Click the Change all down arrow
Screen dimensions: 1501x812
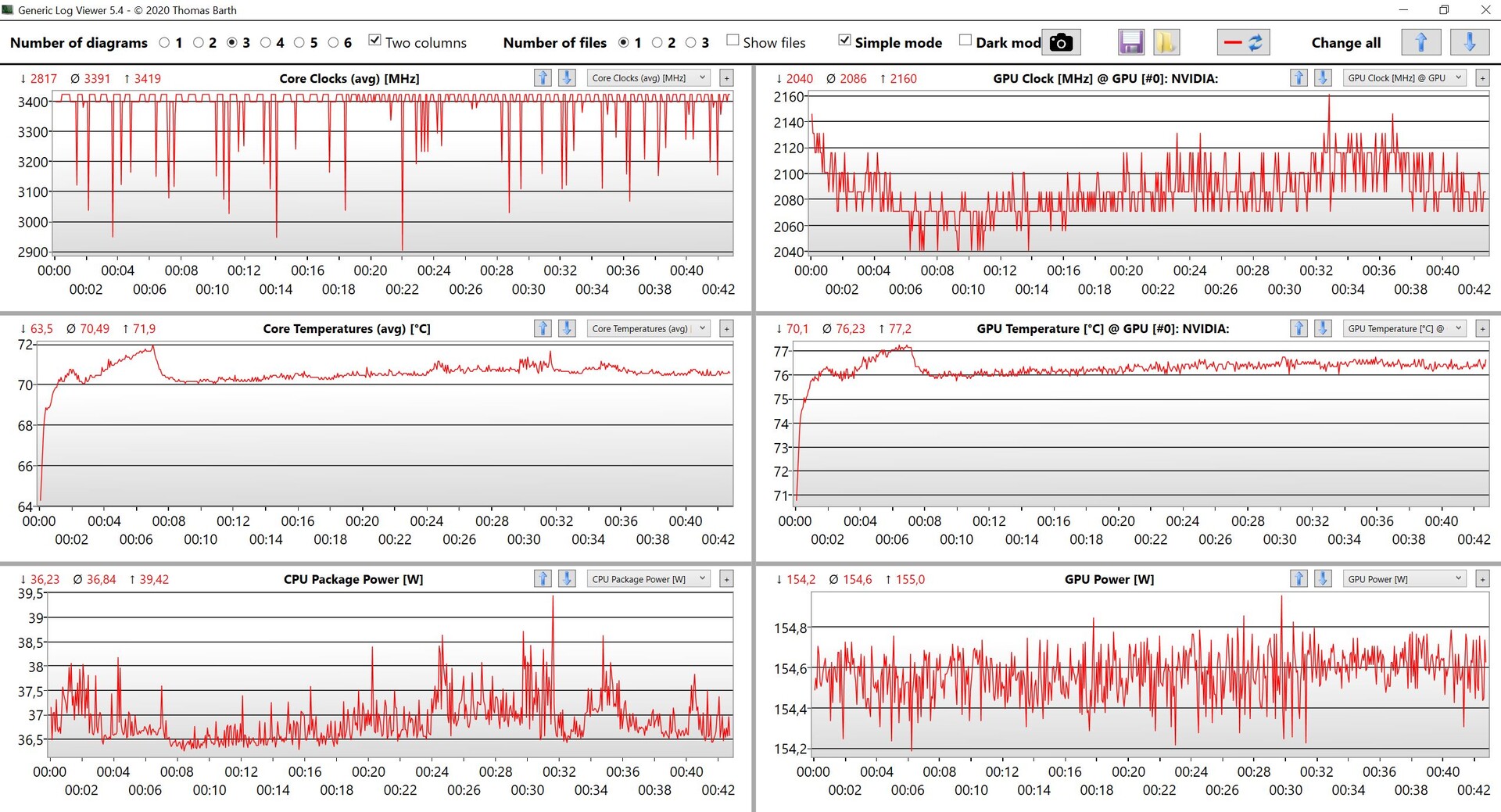pyautogui.click(x=1469, y=42)
